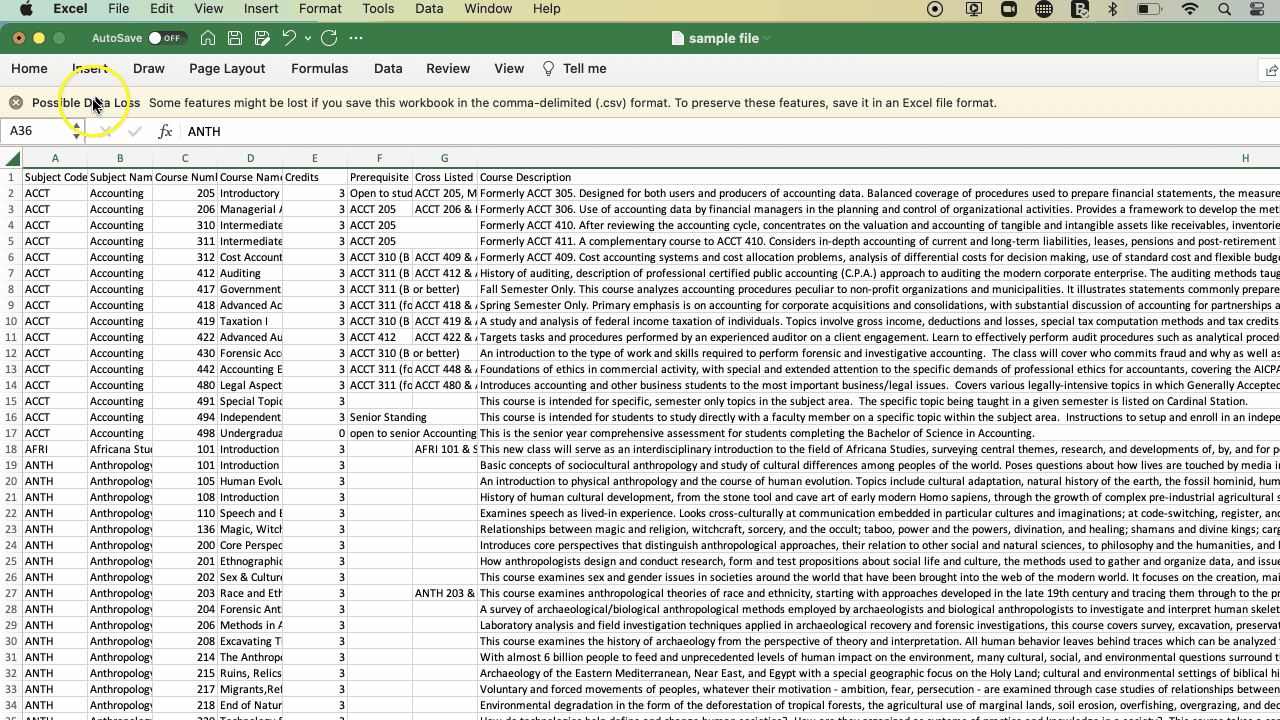Click the Redo circular arrow icon

[x=329, y=38]
